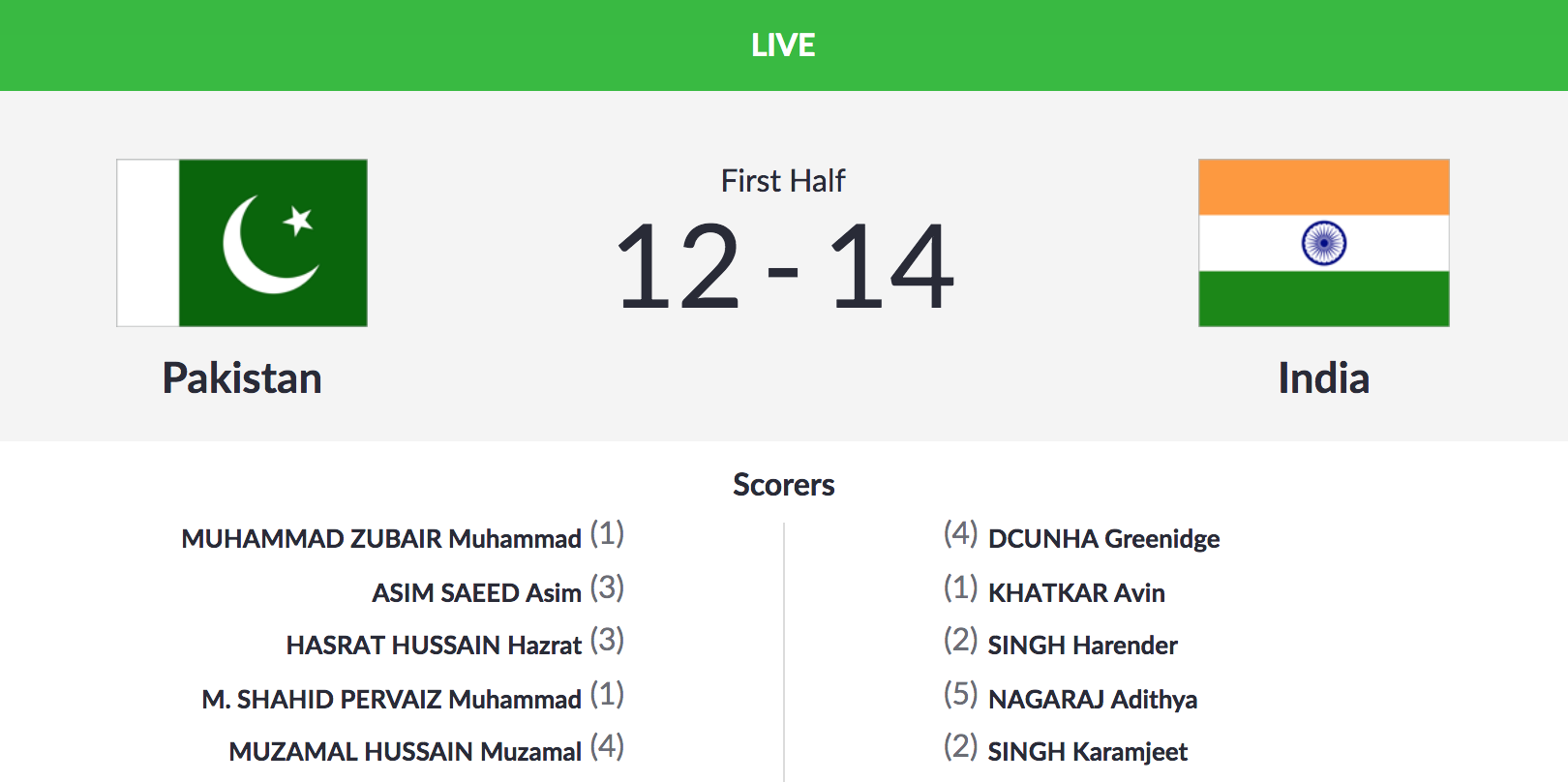Click the 12 - 14 match score
Viewport: 1568px width, 782px height.
tap(784, 266)
